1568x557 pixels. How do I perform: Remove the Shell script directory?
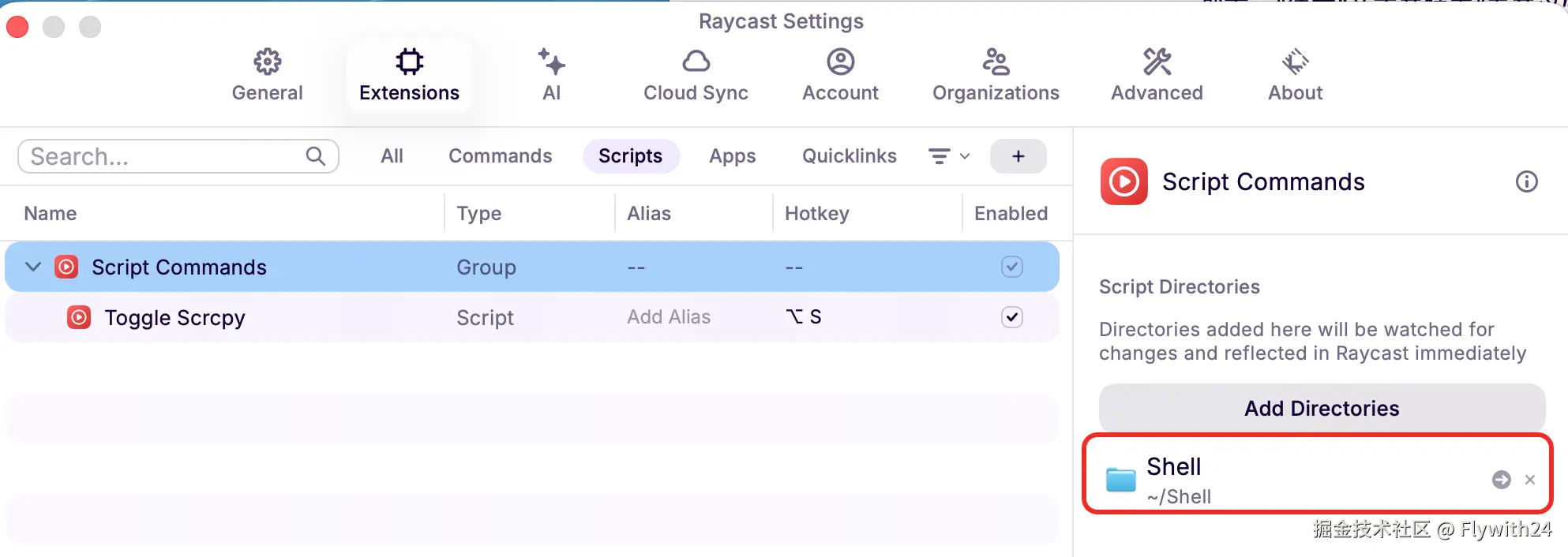[1530, 480]
